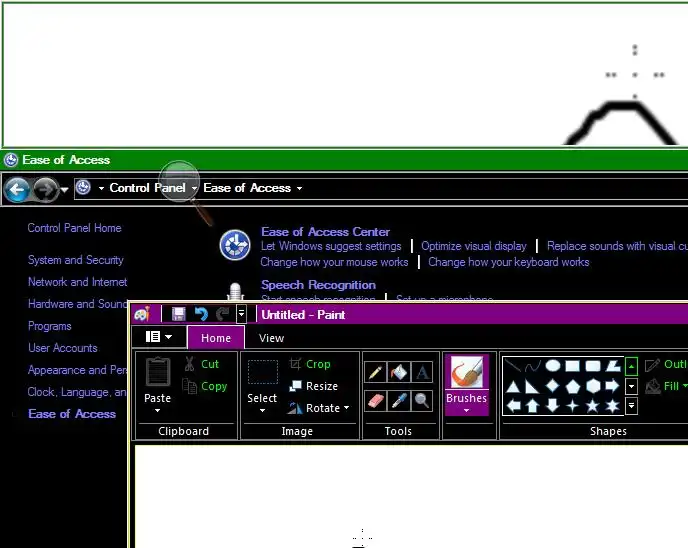
Task: Select the Eraser tool
Action: coord(376,401)
